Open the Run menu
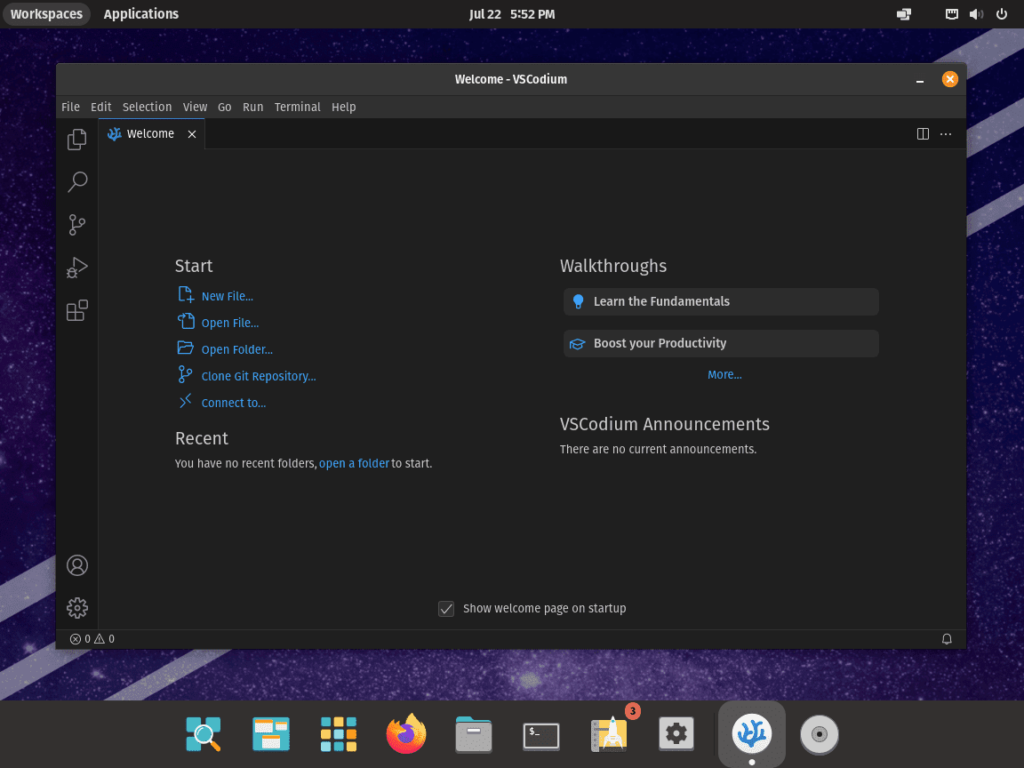 point(253,107)
